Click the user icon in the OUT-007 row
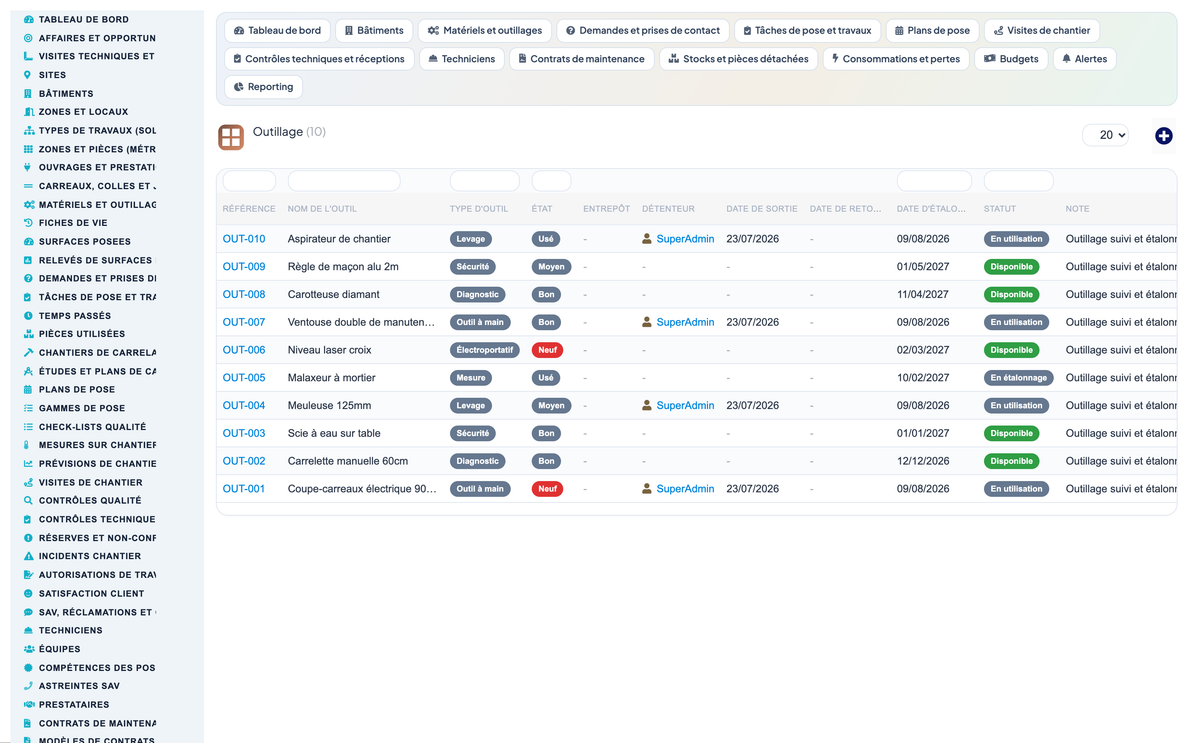1200x743 pixels. pyautogui.click(x=647, y=322)
